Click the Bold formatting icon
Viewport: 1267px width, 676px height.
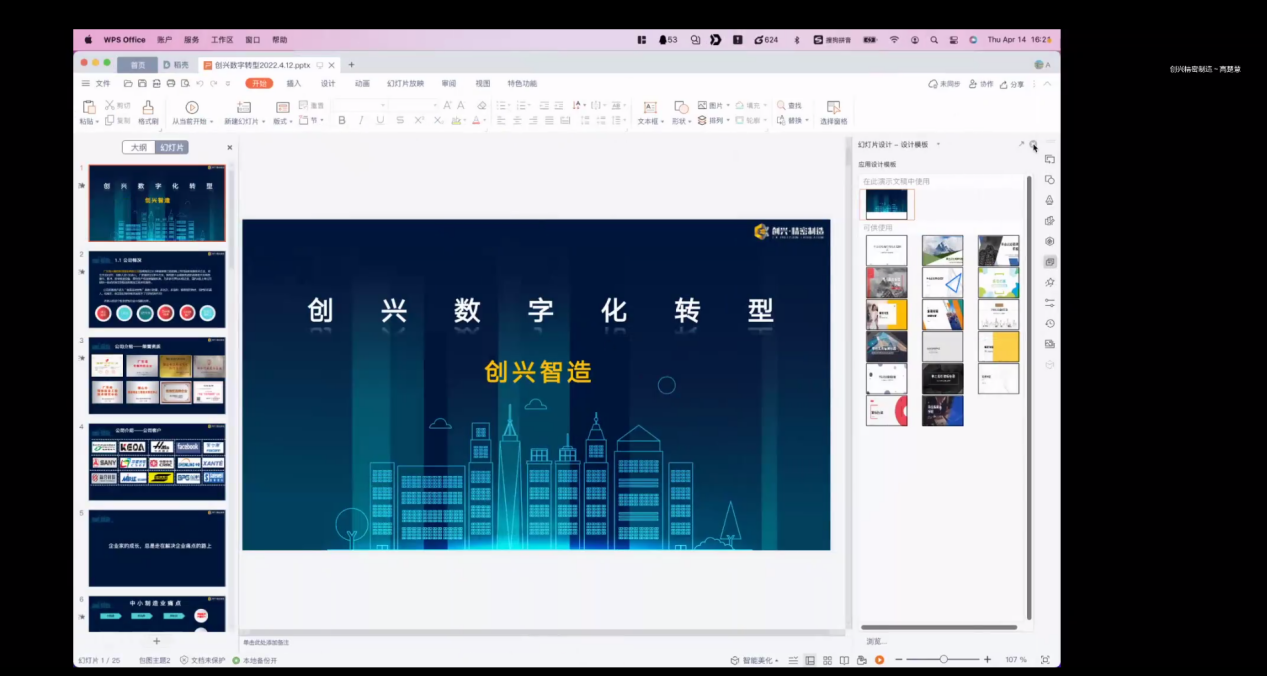[342, 120]
